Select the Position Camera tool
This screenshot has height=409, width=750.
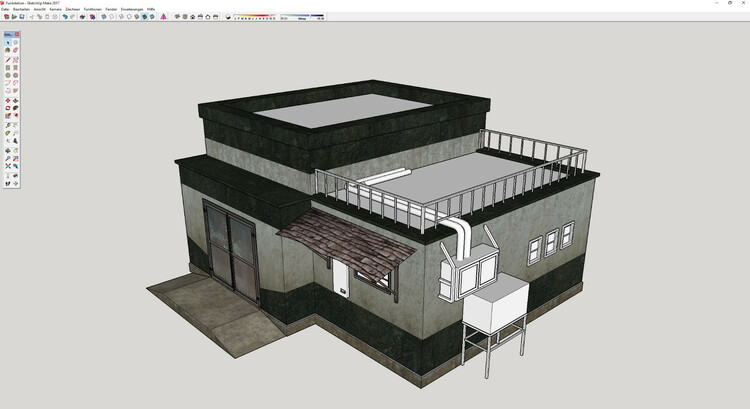tap(8, 176)
